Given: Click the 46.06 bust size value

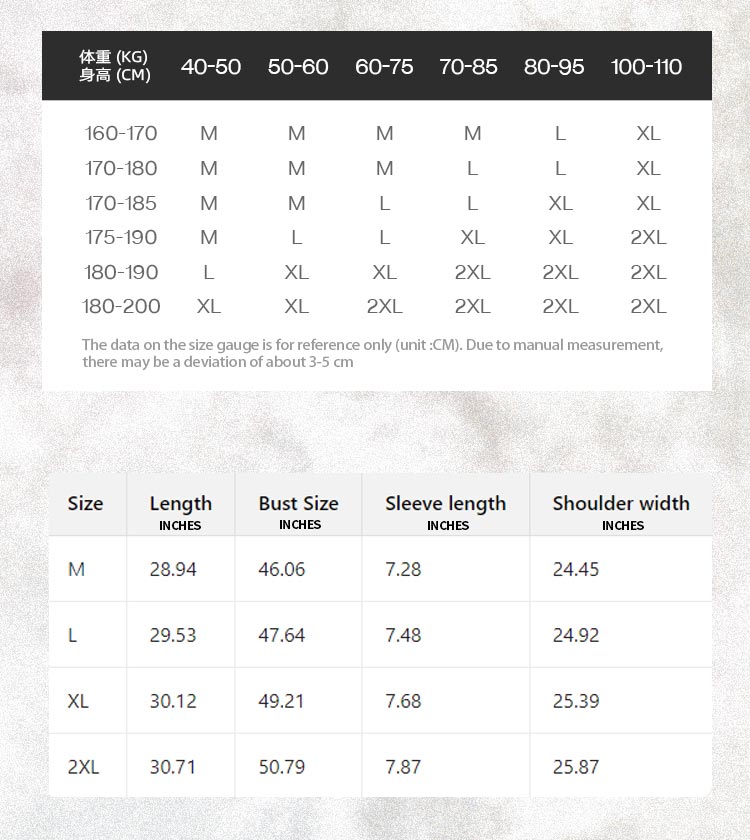Looking at the screenshot, I should [x=282, y=569].
